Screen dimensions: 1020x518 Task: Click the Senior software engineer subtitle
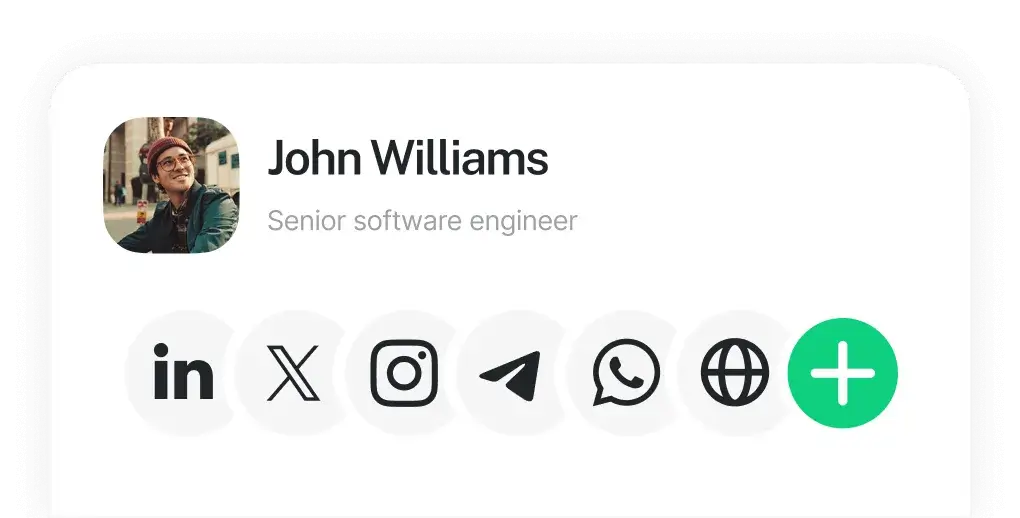tap(422, 221)
